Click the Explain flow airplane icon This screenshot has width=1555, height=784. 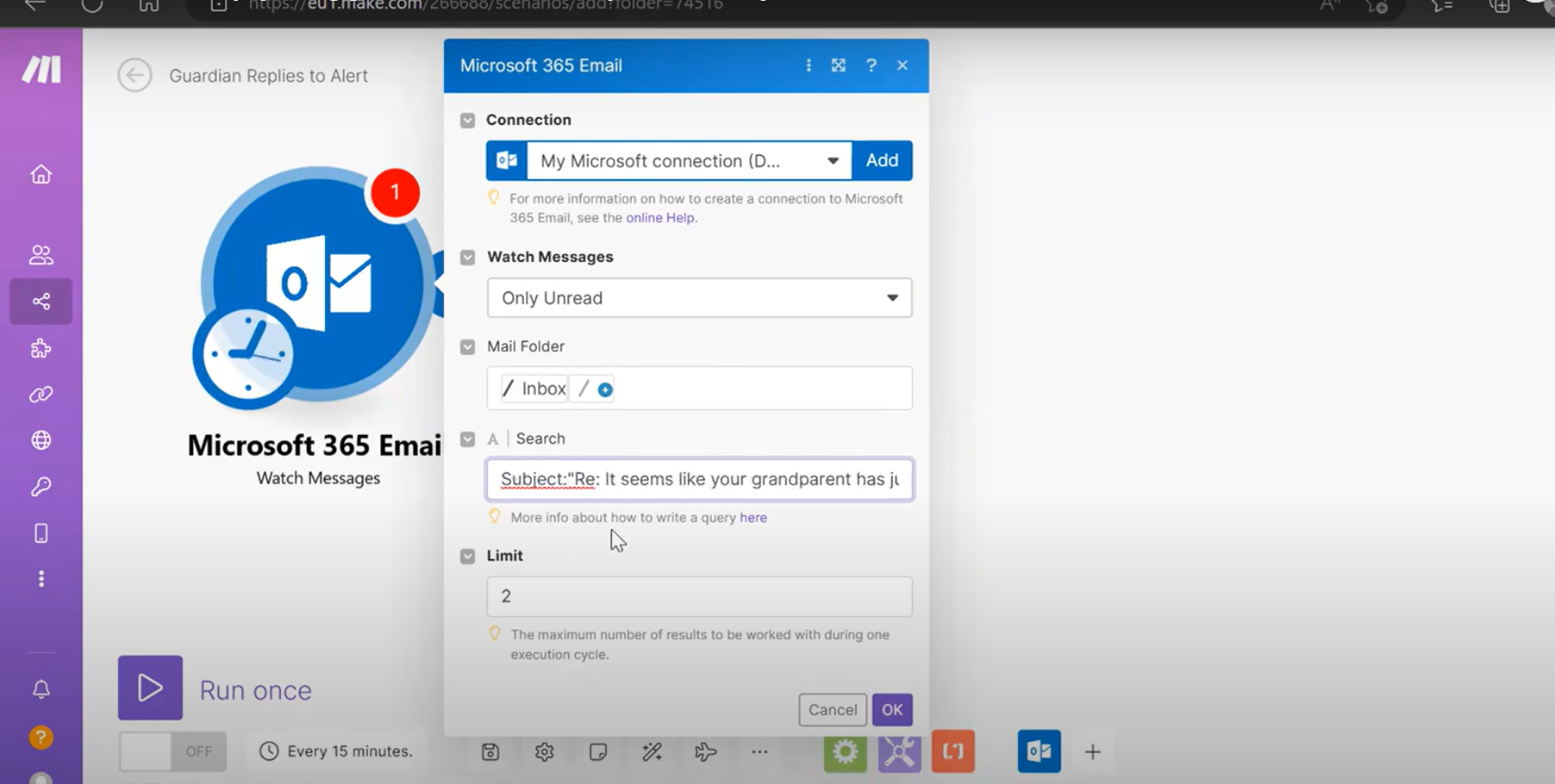(706, 752)
